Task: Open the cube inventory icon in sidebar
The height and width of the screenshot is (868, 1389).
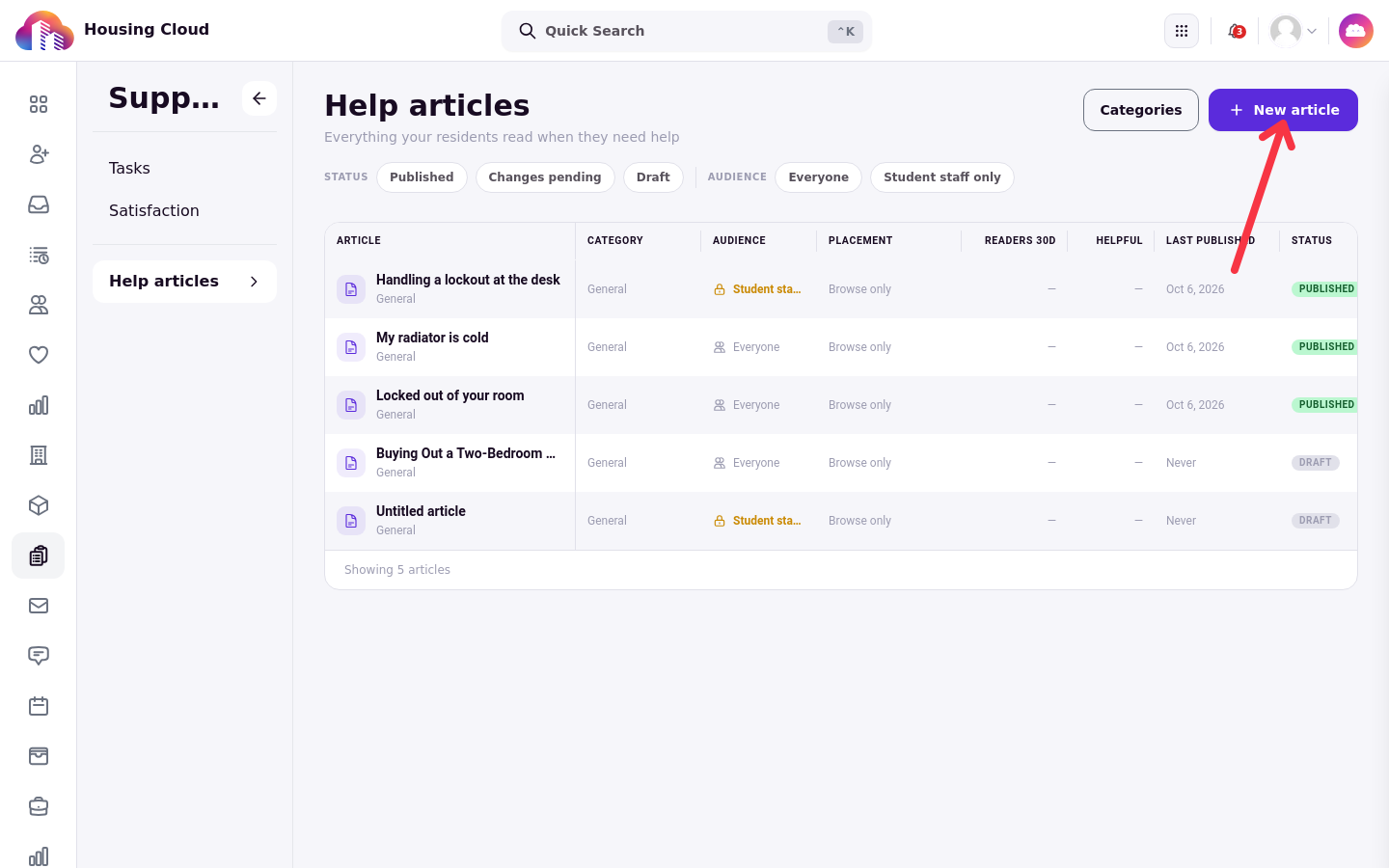Action: pyautogui.click(x=39, y=505)
